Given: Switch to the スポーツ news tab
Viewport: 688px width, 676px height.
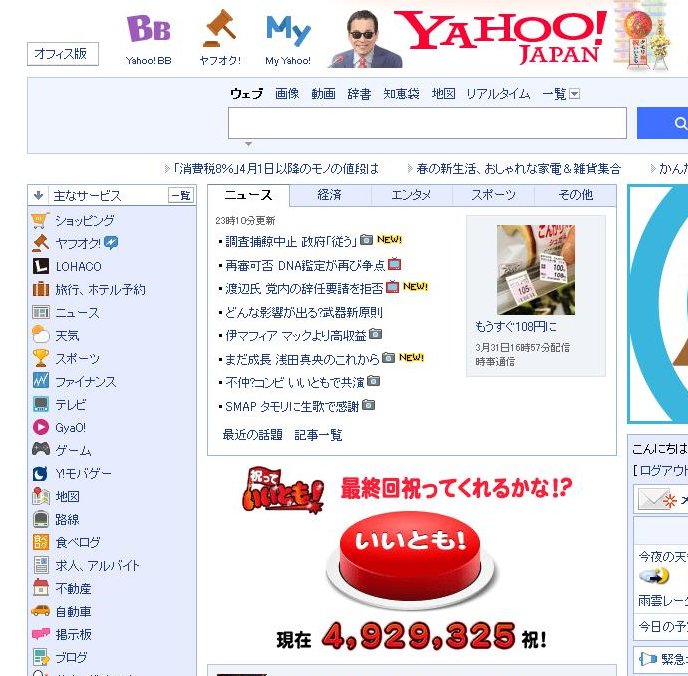Looking at the screenshot, I should tap(493, 195).
